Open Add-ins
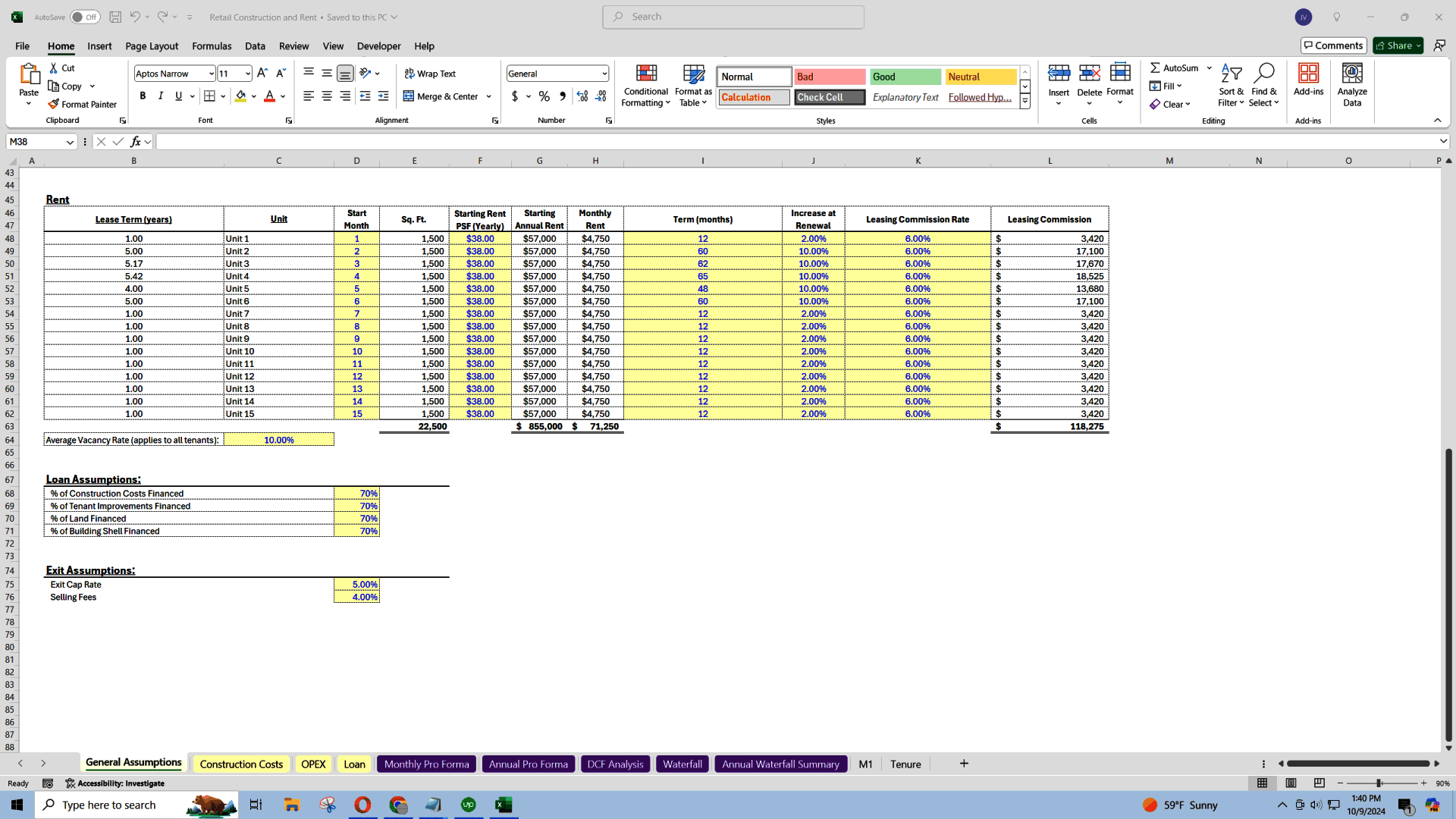Viewport: 1456px width, 819px height. click(x=1308, y=80)
